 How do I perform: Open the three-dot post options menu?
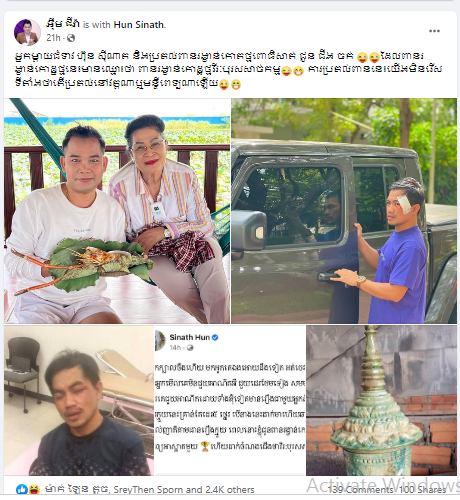click(x=434, y=31)
